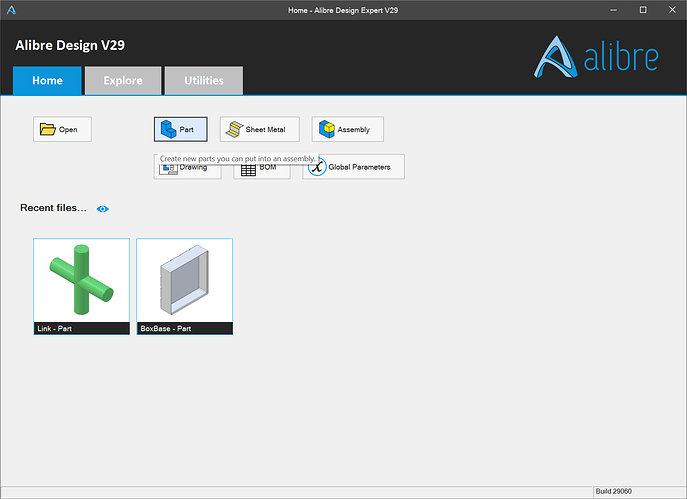
Task: Click the Alibre Design V29 title text
Action: (x=70, y=45)
